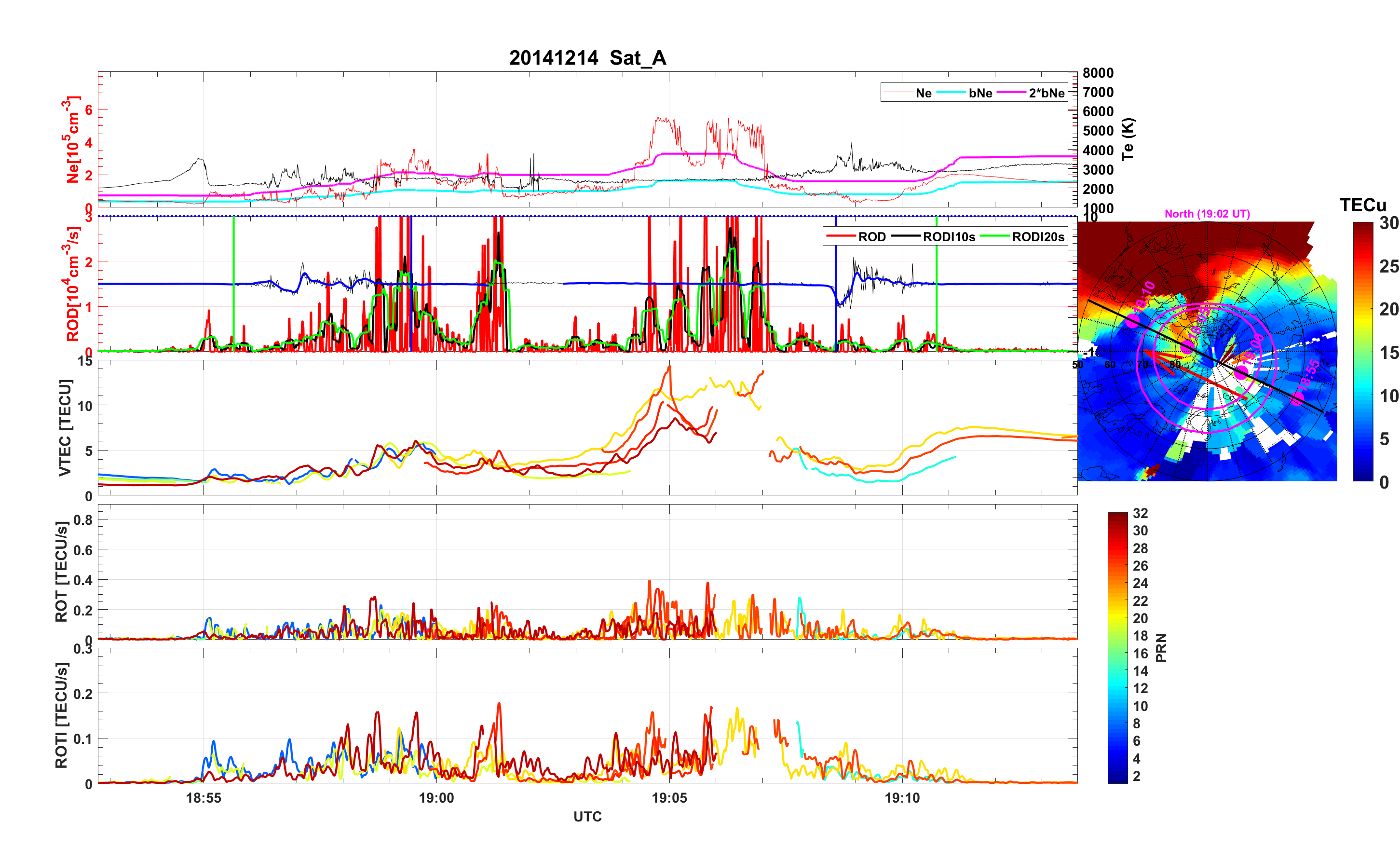Click the 19:00 tick label on UTC axis

[x=436, y=797]
